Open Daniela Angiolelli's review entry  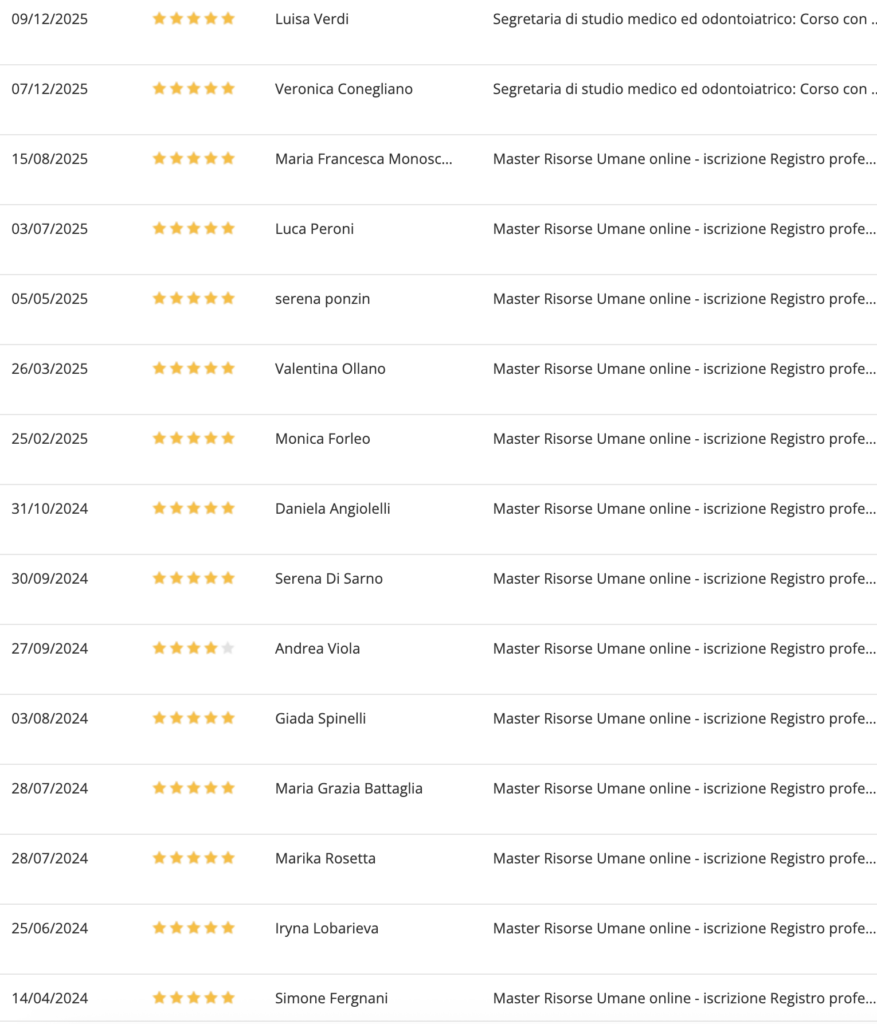[332, 509]
